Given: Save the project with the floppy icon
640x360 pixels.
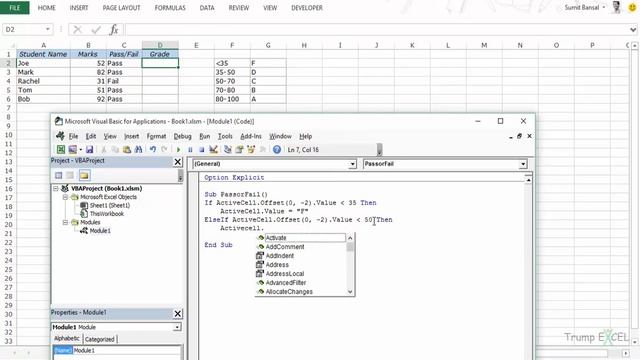Looking at the screenshot, I should 89,150.
